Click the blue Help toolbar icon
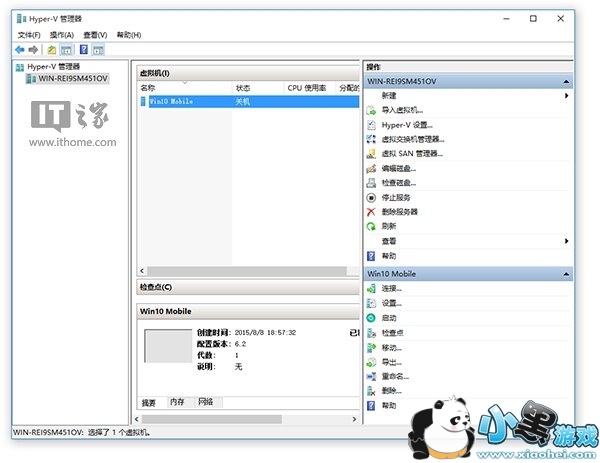 click(84, 49)
